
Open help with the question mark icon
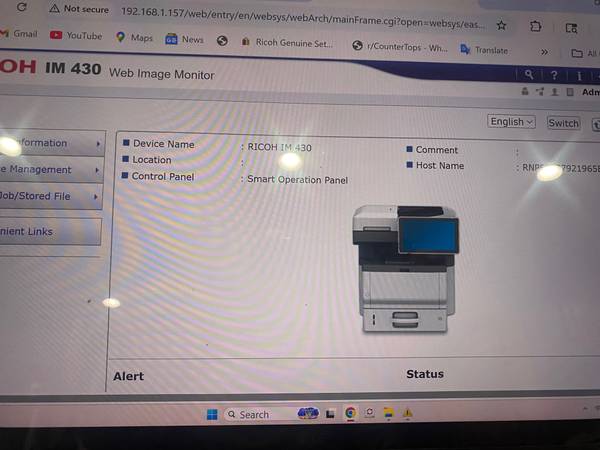pos(554,75)
